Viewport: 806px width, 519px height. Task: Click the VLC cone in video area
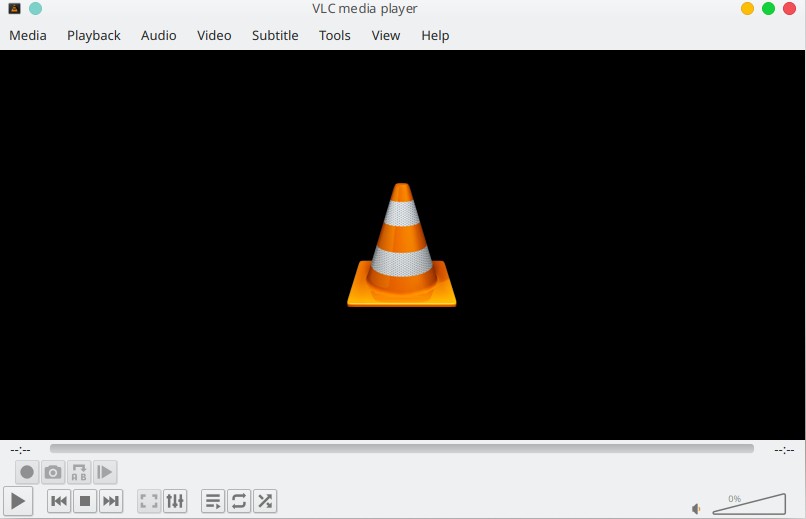point(401,245)
